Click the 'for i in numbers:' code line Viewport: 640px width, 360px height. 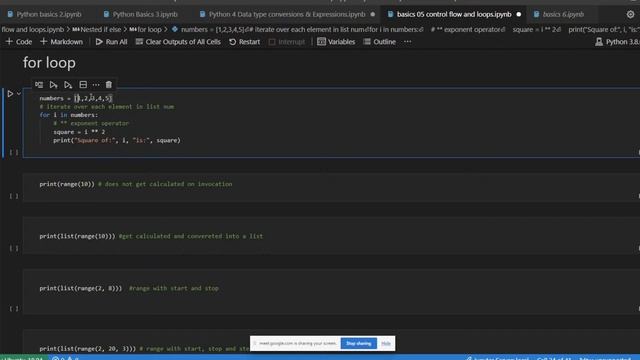tap(69, 115)
